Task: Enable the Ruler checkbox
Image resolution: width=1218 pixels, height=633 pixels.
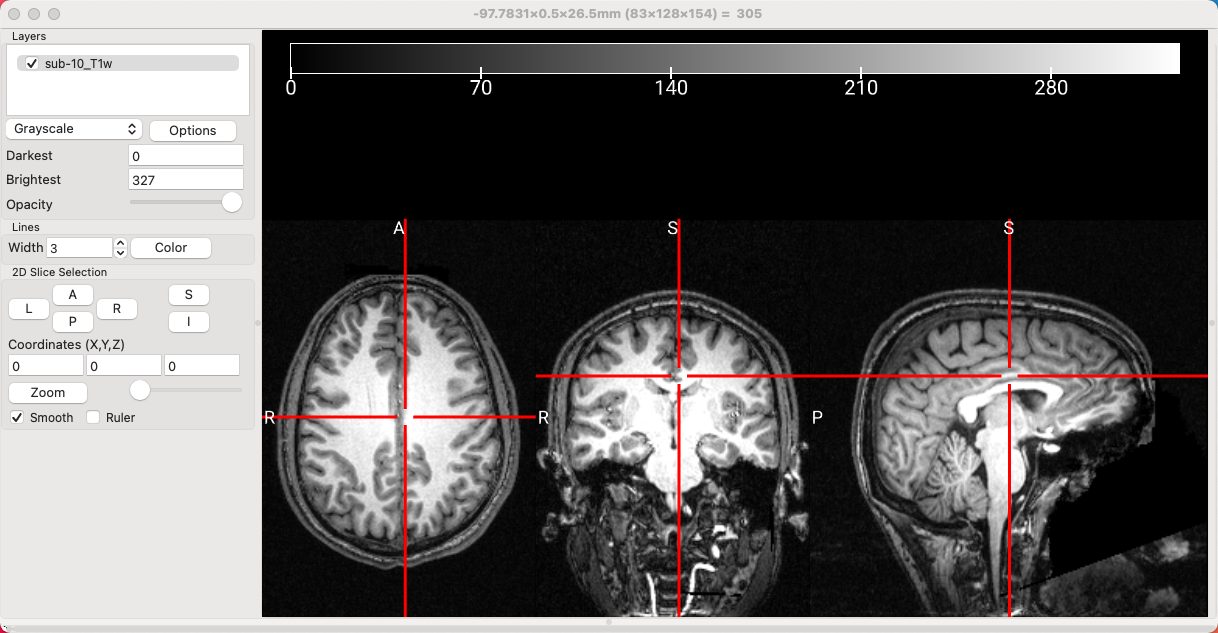Action: click(93, 417)
